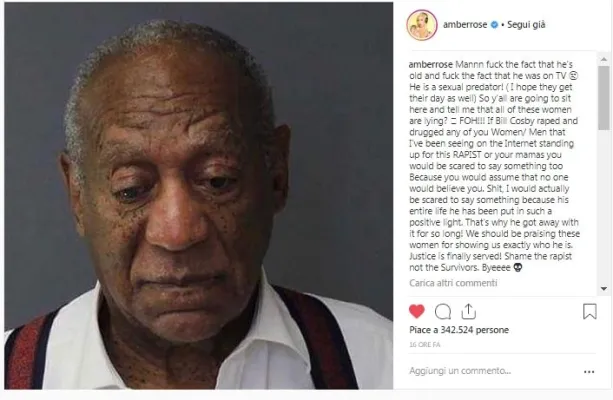Open the three-dot more options menu
The image size is (613, 400).
[589, 372]
